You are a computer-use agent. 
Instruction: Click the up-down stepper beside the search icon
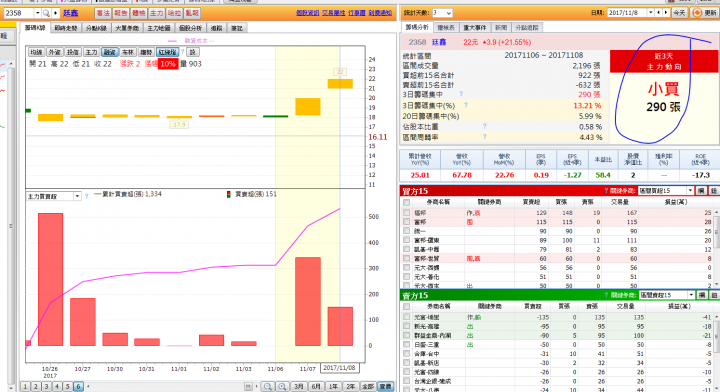56,13
